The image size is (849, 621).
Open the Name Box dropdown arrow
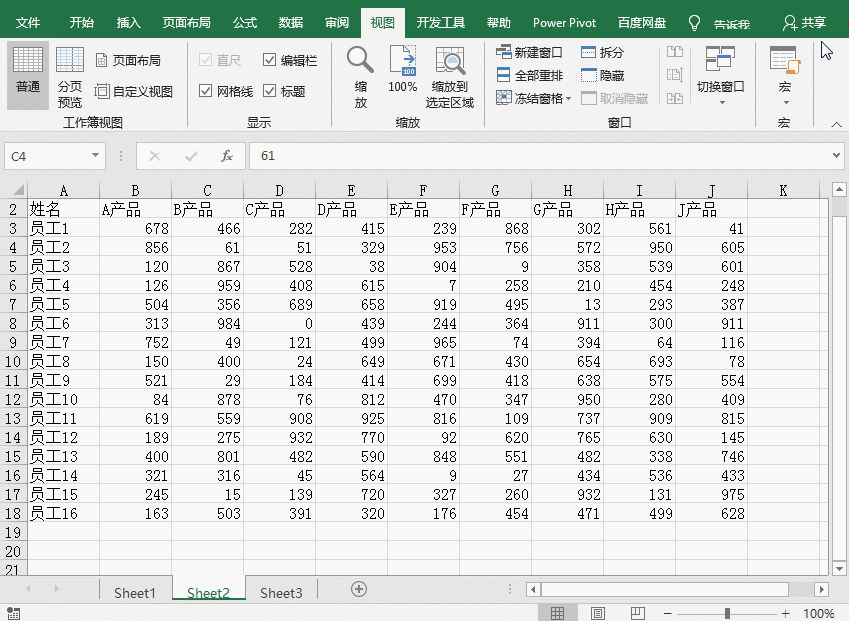95,156
